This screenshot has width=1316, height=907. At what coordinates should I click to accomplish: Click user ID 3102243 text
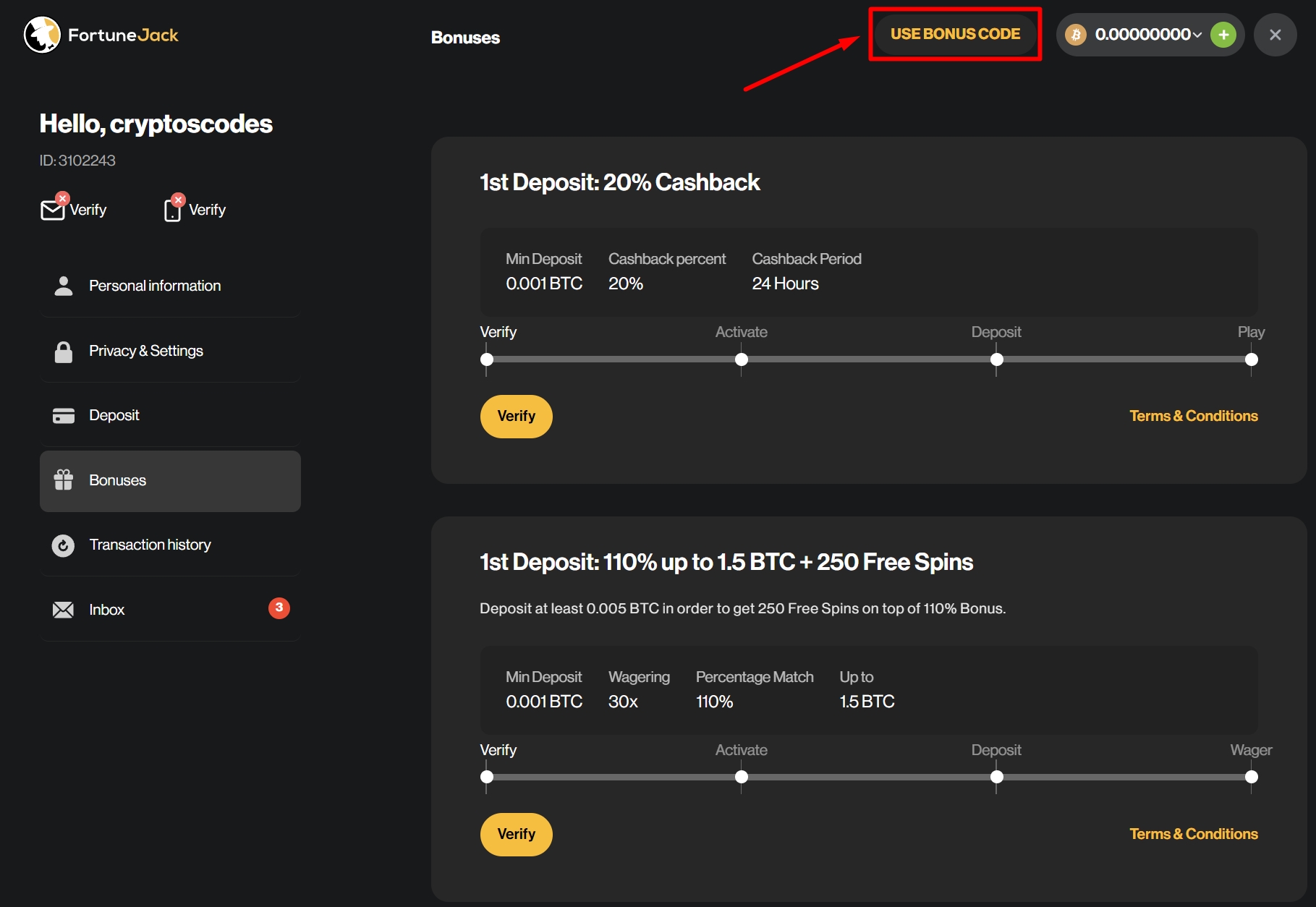click(77, 161)
